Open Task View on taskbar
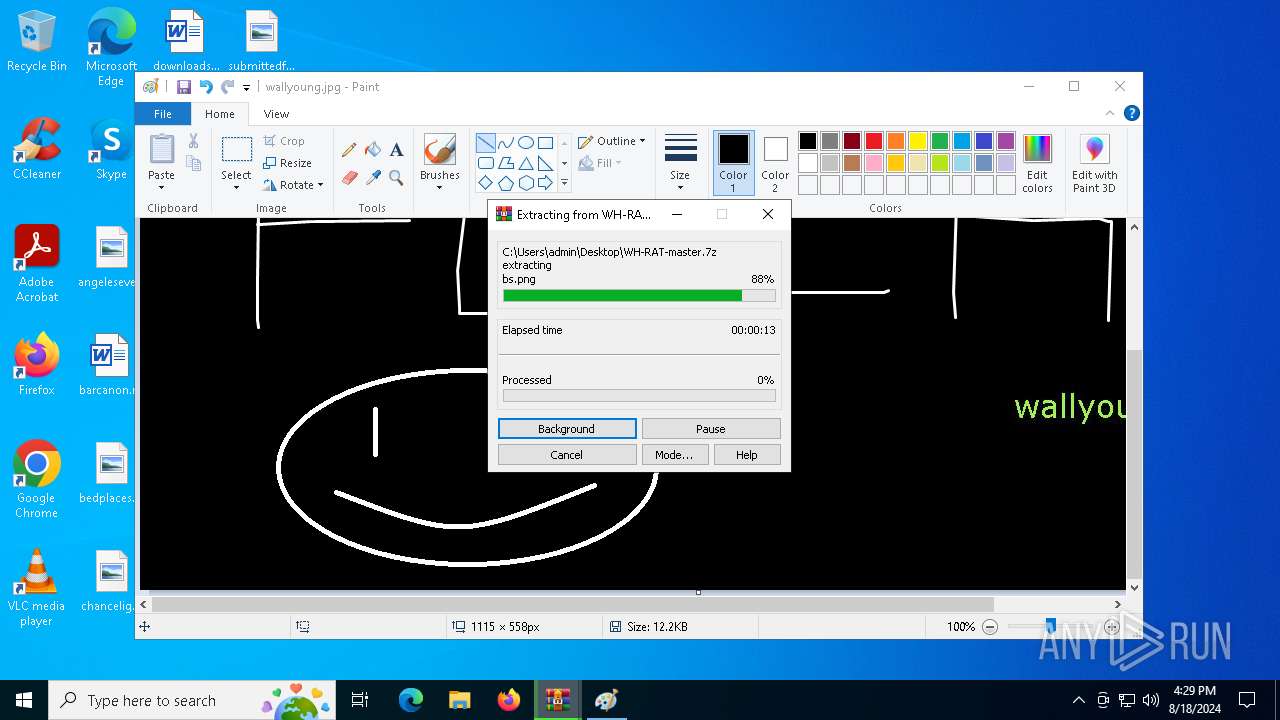 (360, 700)
